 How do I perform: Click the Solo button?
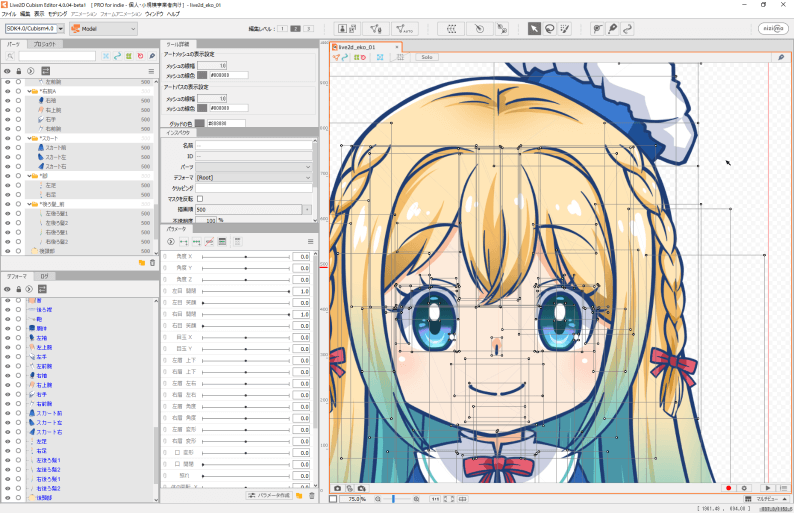[427, 57]
